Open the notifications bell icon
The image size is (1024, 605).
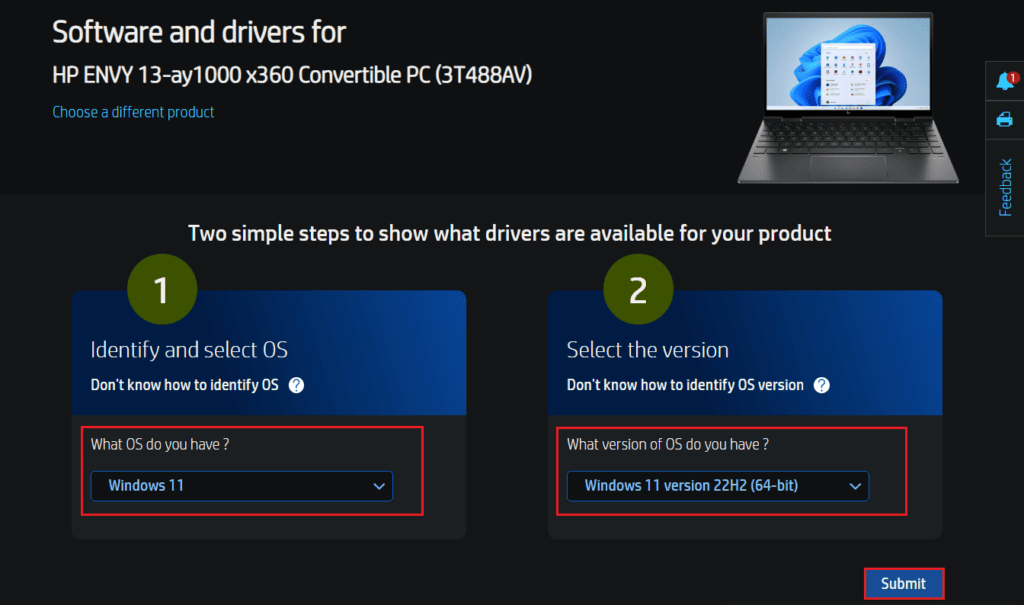[x=1005, y=82]
